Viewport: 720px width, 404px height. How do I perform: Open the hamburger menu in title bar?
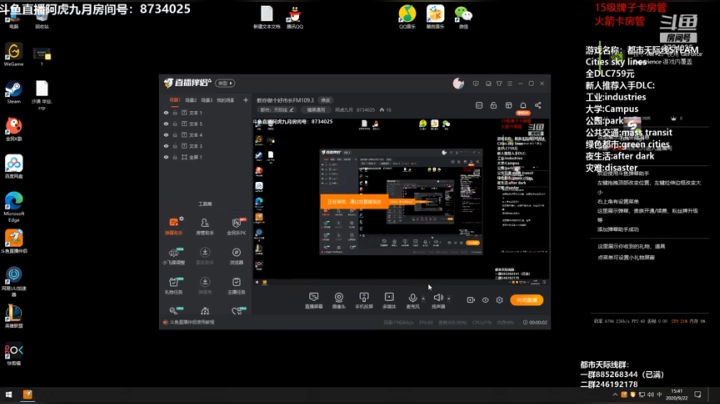510,84
